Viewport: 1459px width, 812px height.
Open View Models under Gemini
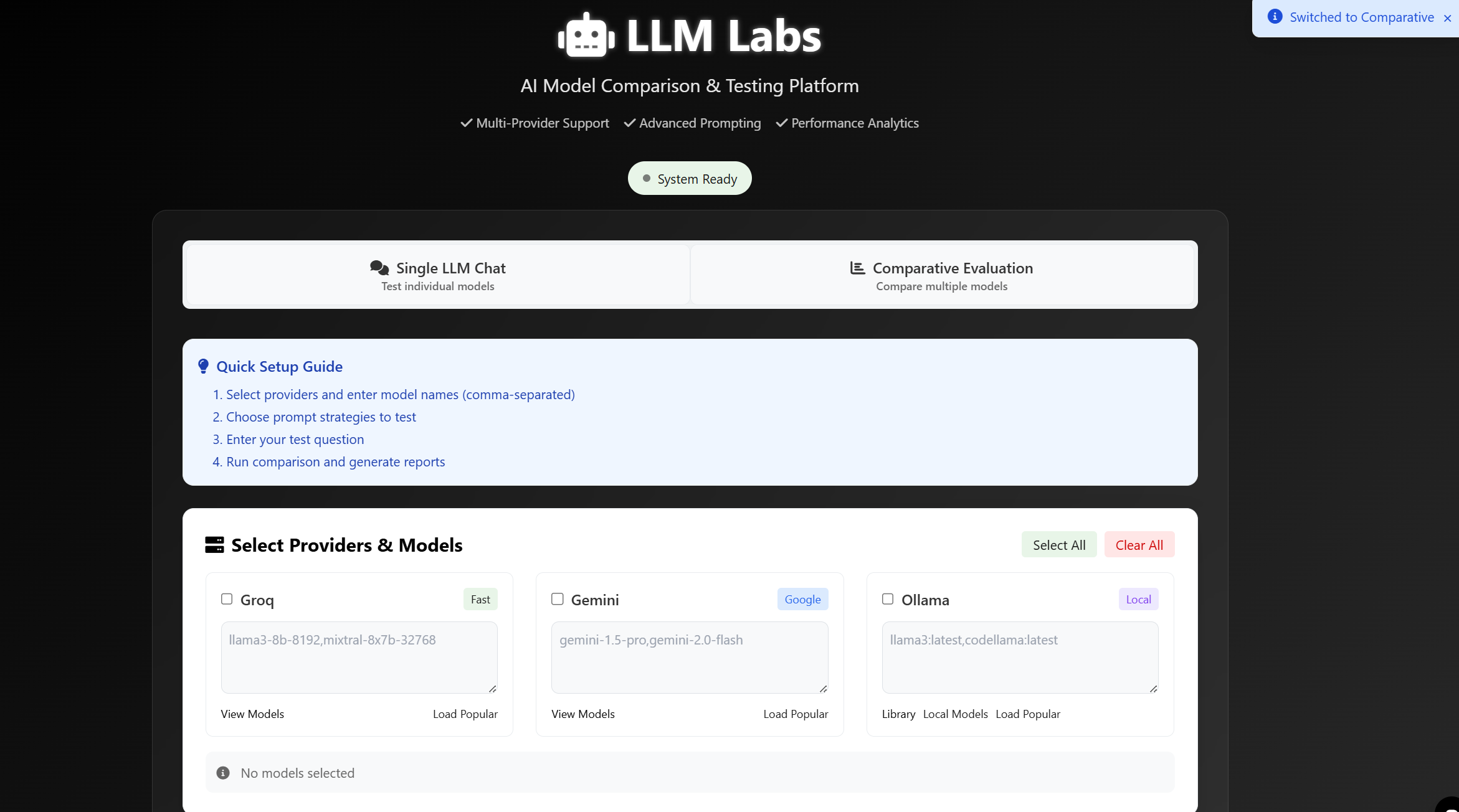[583, 714]
